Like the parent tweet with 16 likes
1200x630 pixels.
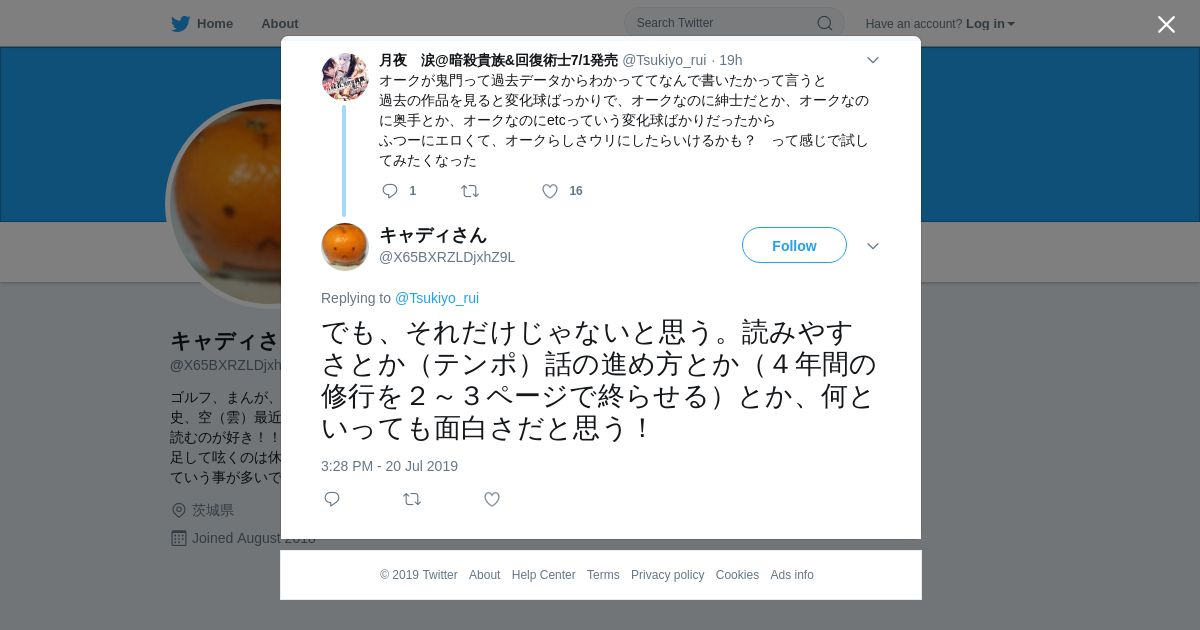pos(550,191)
